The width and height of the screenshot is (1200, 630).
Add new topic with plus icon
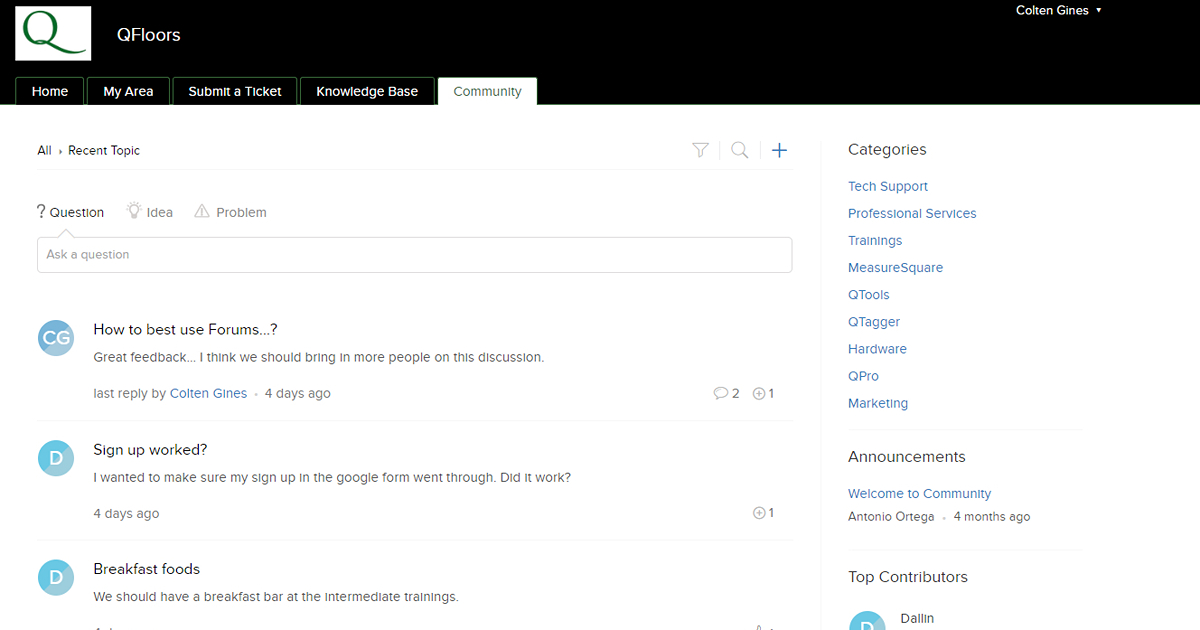(780, 150)
